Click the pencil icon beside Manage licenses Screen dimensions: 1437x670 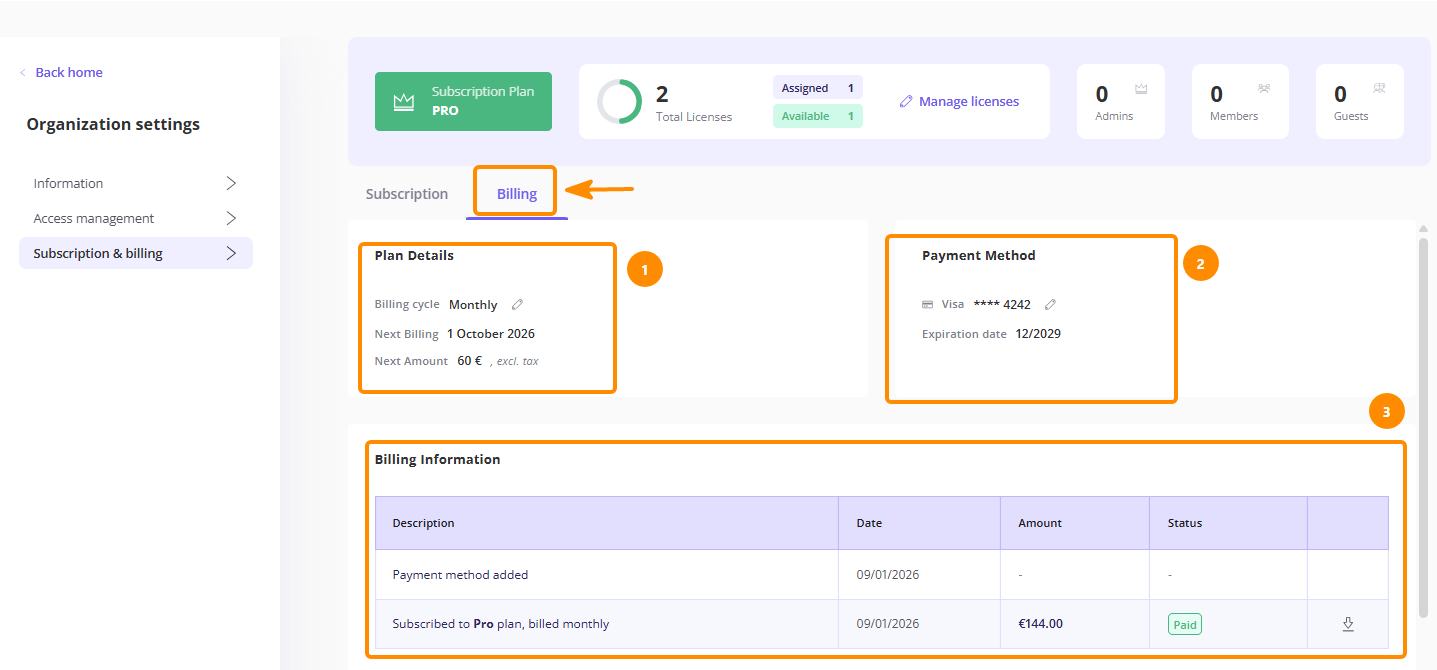(x=906, y=102)
